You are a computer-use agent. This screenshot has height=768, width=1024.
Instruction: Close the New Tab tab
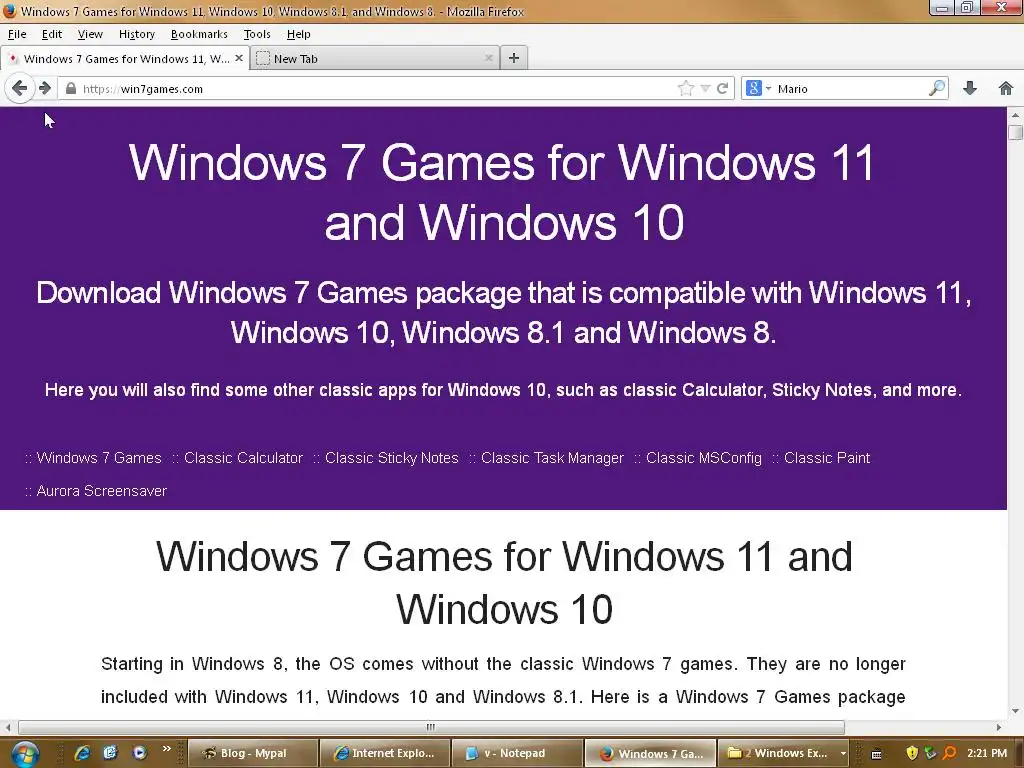click(x=488, y=58)
